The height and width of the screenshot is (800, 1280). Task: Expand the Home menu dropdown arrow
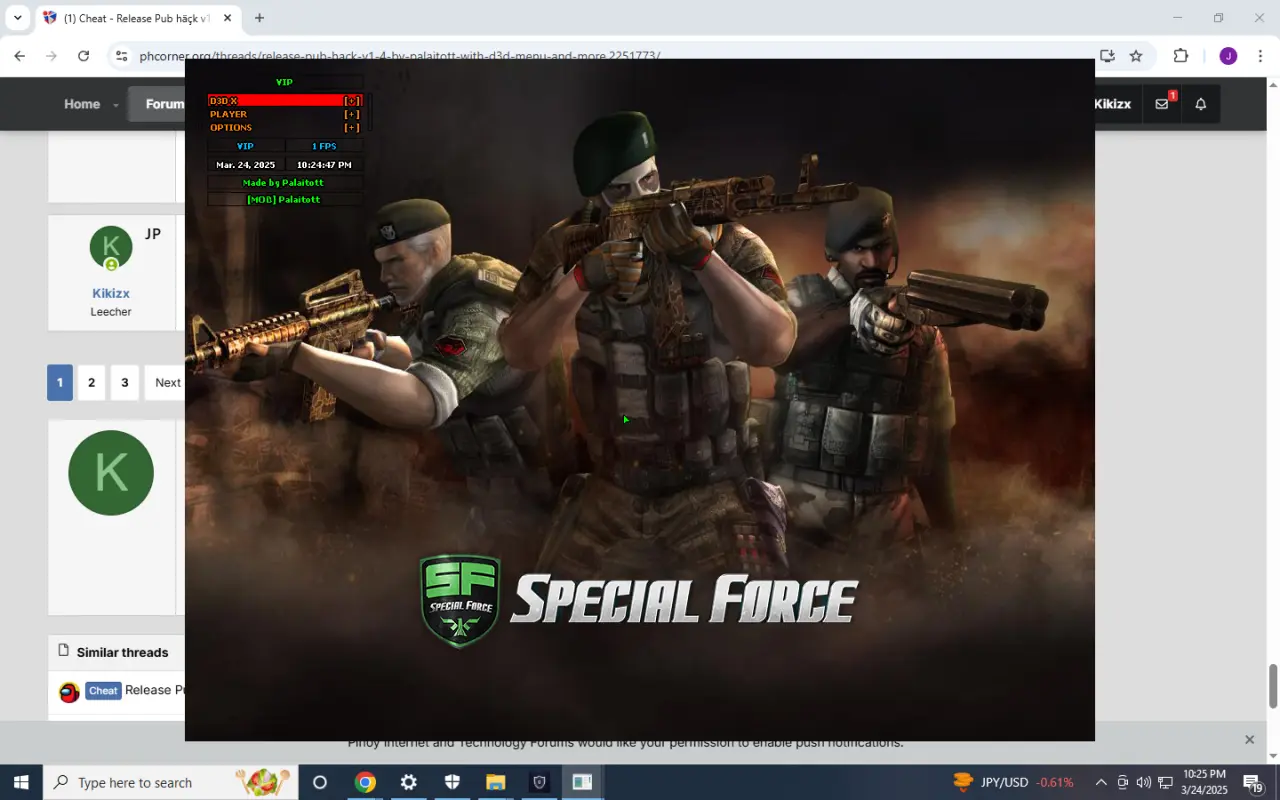pyautogui.click(x=115, y=105)
